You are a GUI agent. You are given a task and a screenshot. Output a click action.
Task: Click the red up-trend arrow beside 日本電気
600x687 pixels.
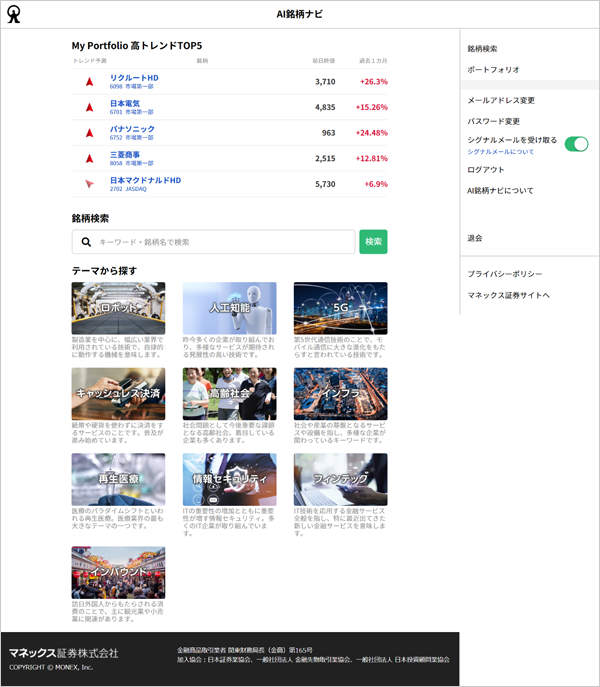click(89, 107)
